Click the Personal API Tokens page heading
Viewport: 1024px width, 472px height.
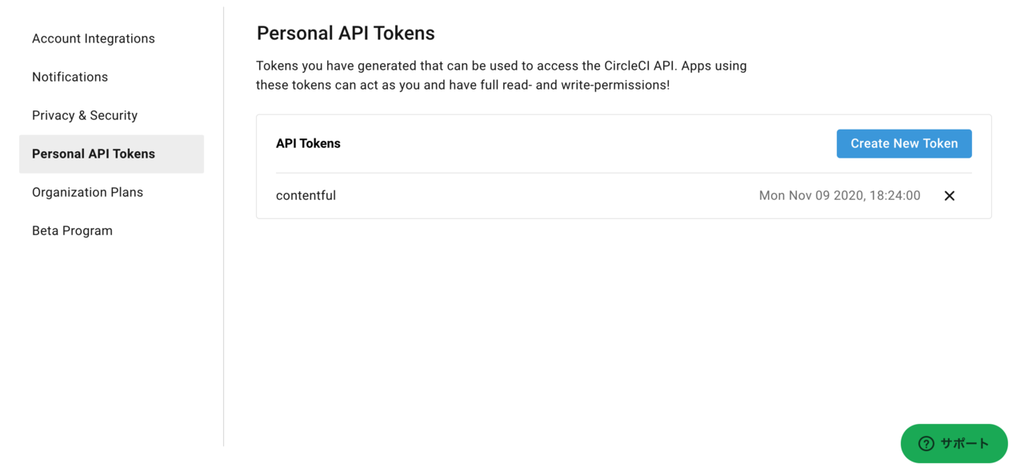[x=345, y=34]
